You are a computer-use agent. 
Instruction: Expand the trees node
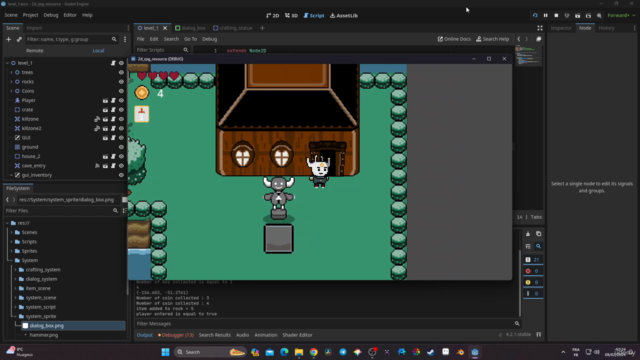pyautogui.click(x=11, y=72)
